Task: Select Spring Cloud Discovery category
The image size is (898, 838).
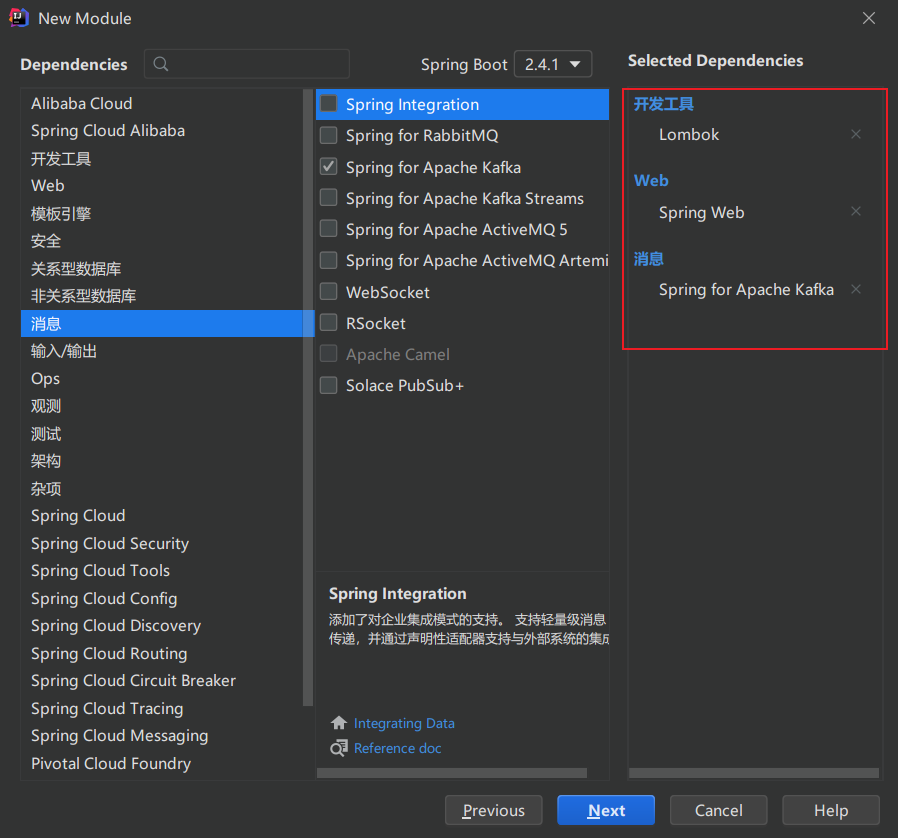Action: (162, 625)
